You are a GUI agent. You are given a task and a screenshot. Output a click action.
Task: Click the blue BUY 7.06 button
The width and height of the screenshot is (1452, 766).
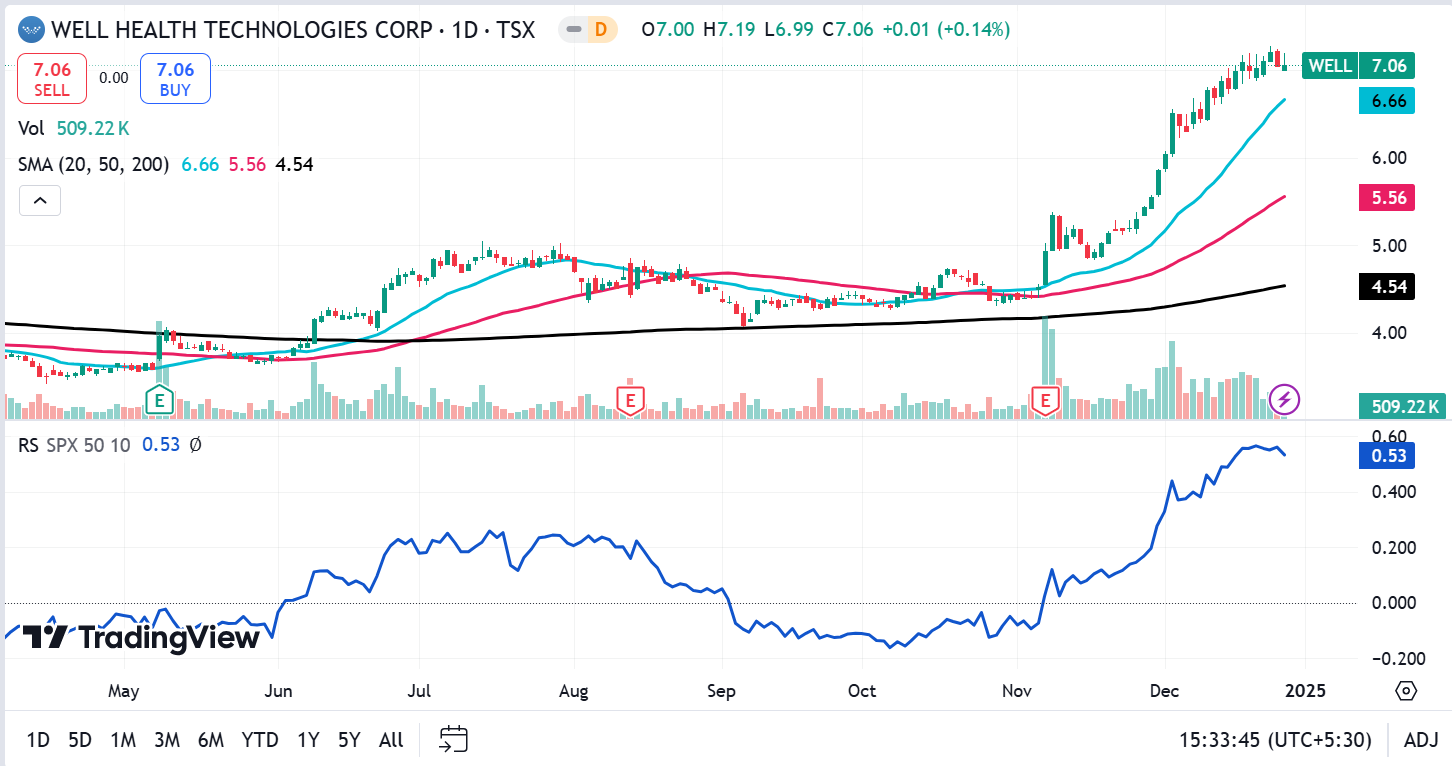point(175,79)
